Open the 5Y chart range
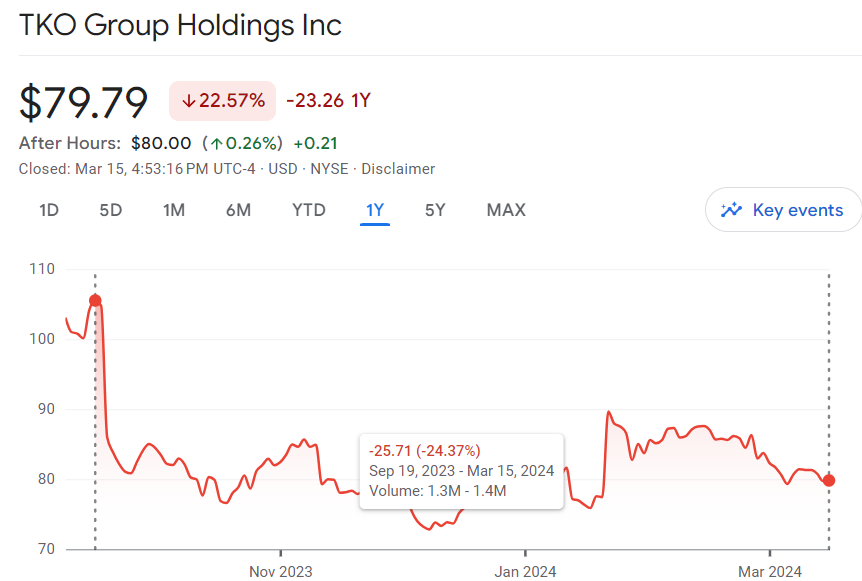 [435, 210]
